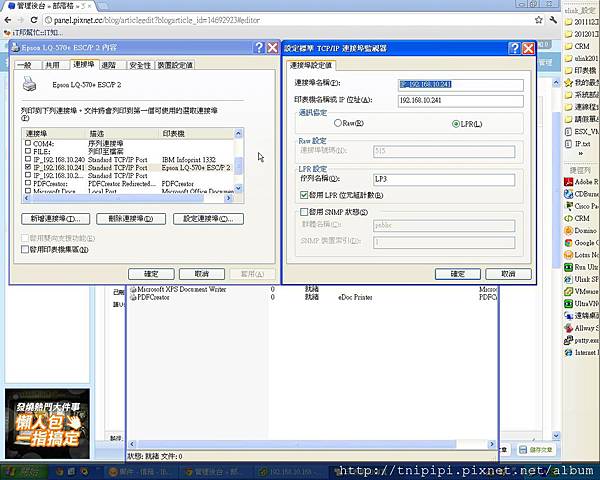
Task: Uncheck the IP_192.168.10.241 port checkbox
Action: point(28,167)
